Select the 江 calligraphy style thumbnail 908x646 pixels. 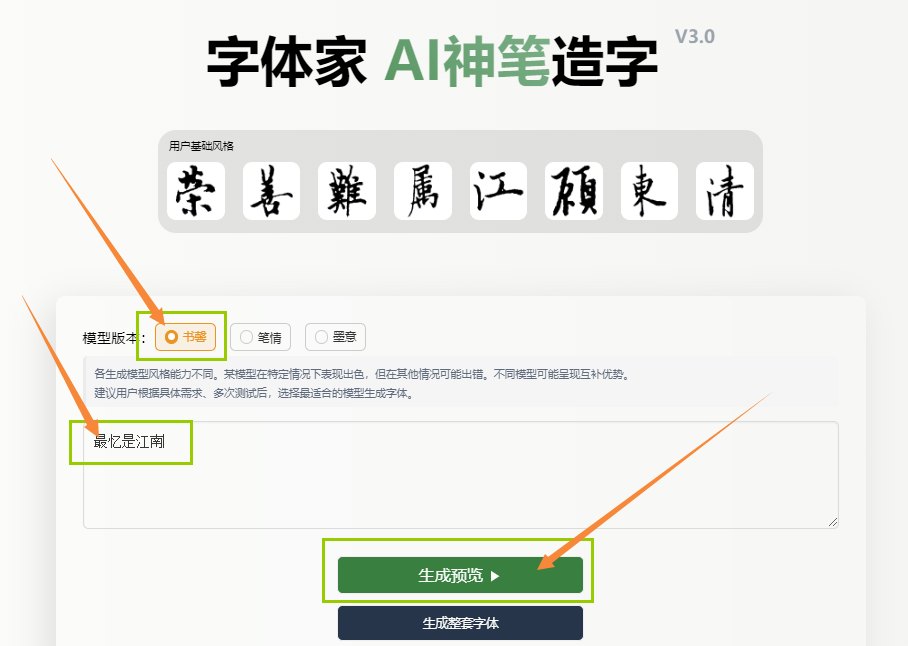click(x=498, y=191)
